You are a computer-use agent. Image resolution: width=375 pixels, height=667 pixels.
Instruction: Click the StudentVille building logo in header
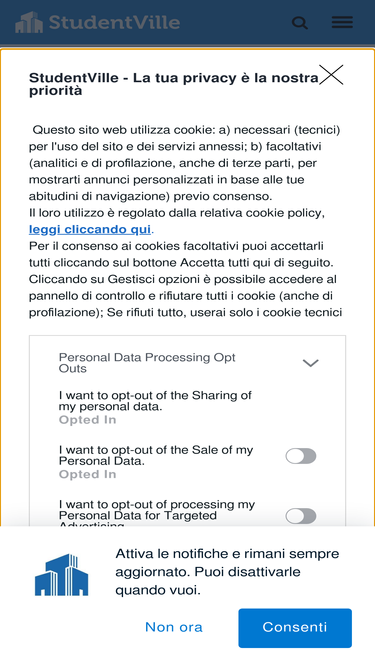tap(29, 22)
